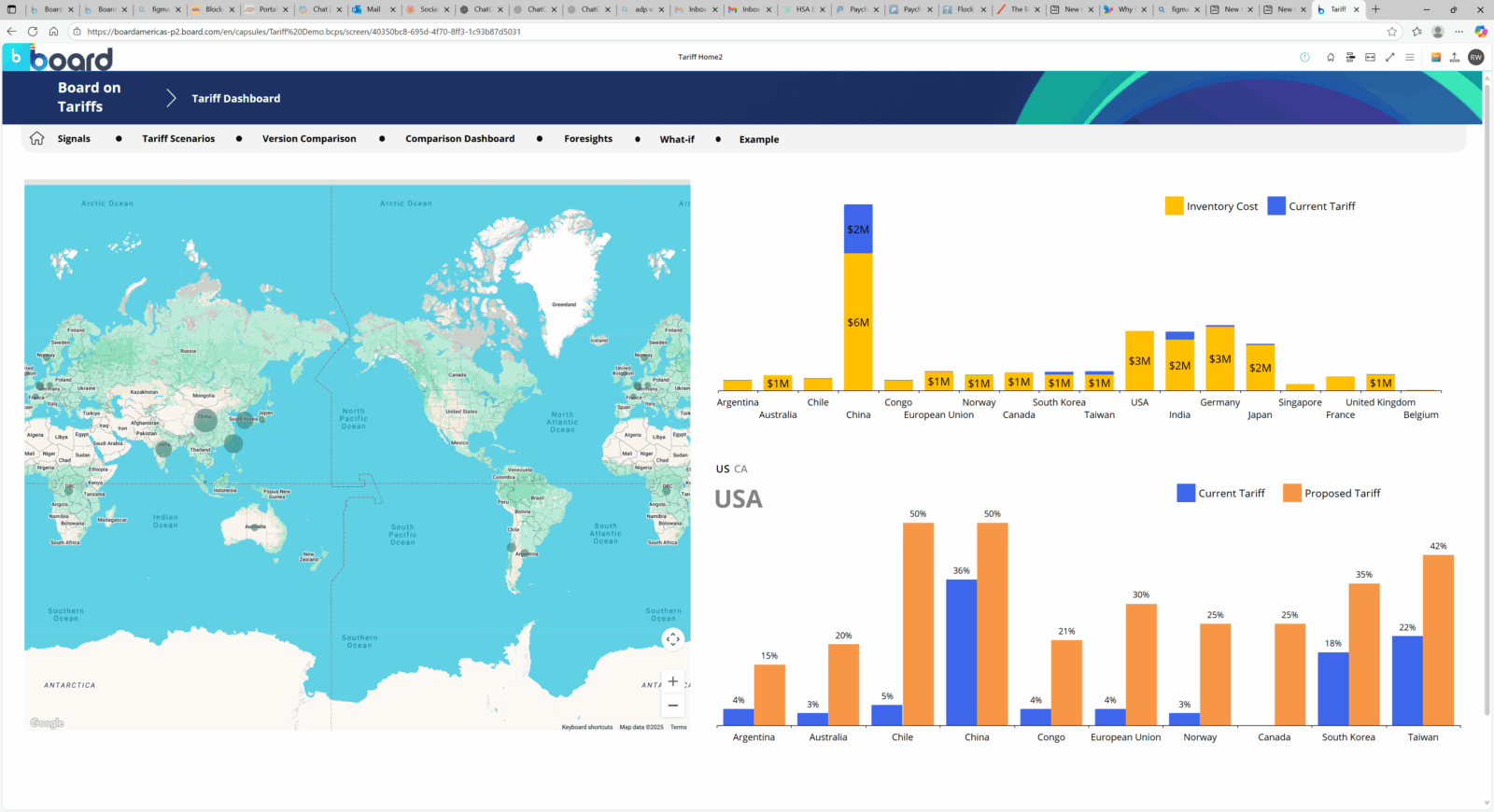The height and width of the screenshot is (812, 1494).
Task: Select the CA country option
Action: [x=740, y=469]
